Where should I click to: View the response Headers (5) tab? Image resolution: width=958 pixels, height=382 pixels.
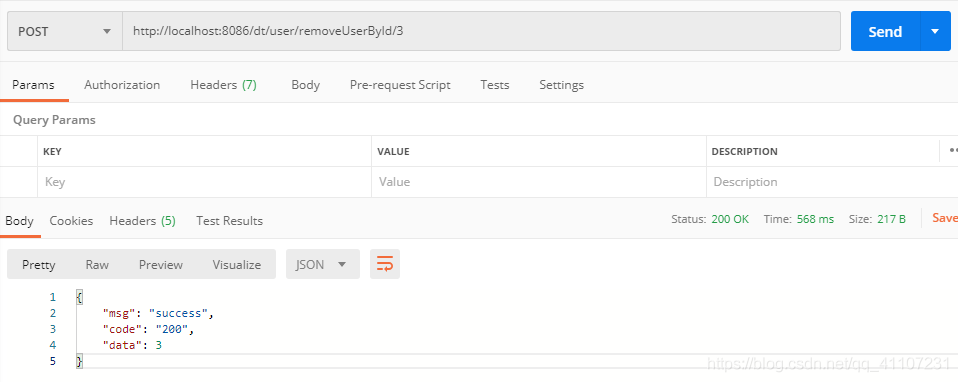[142, 221]
